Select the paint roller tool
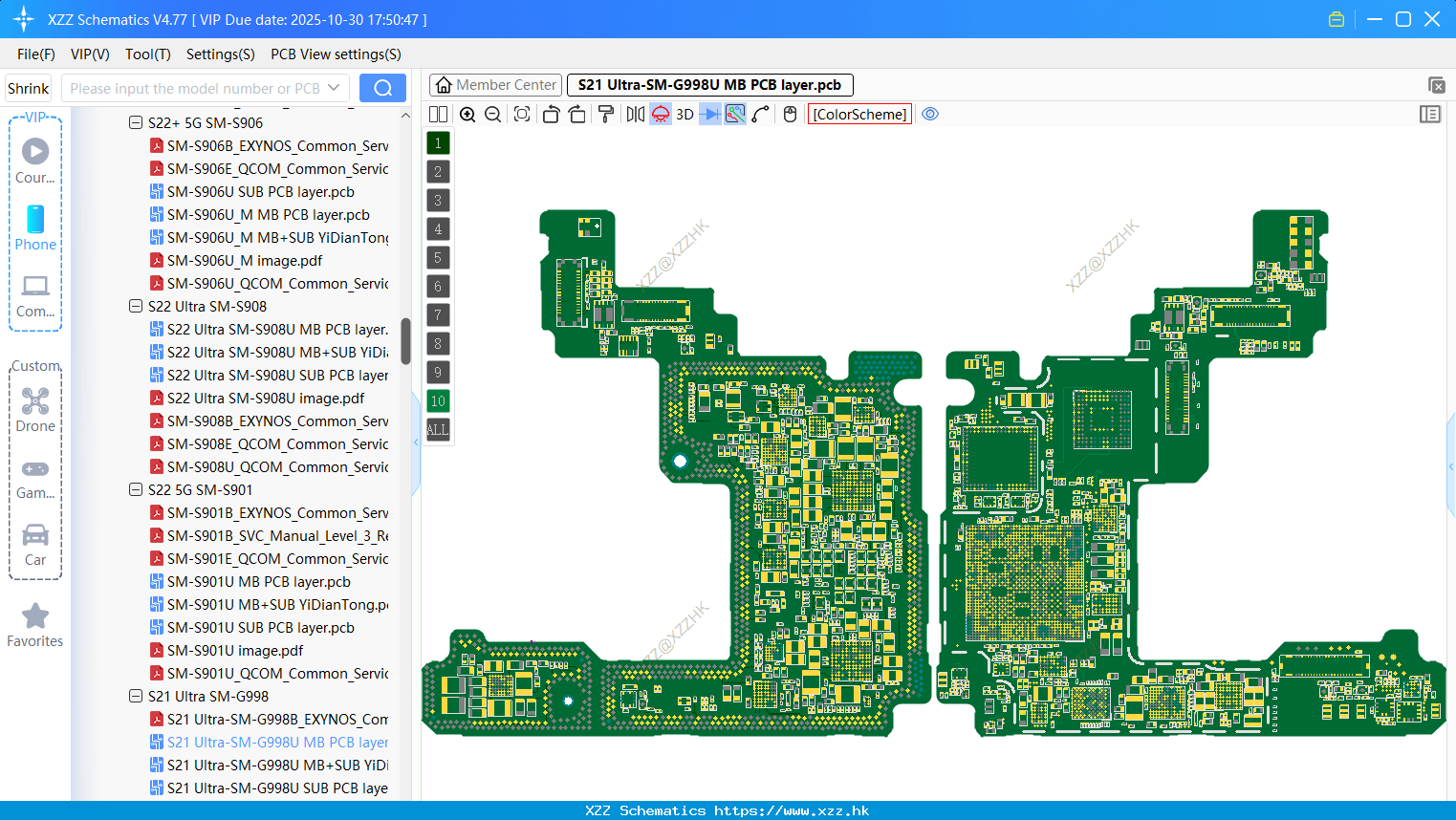 coord(605,115)
